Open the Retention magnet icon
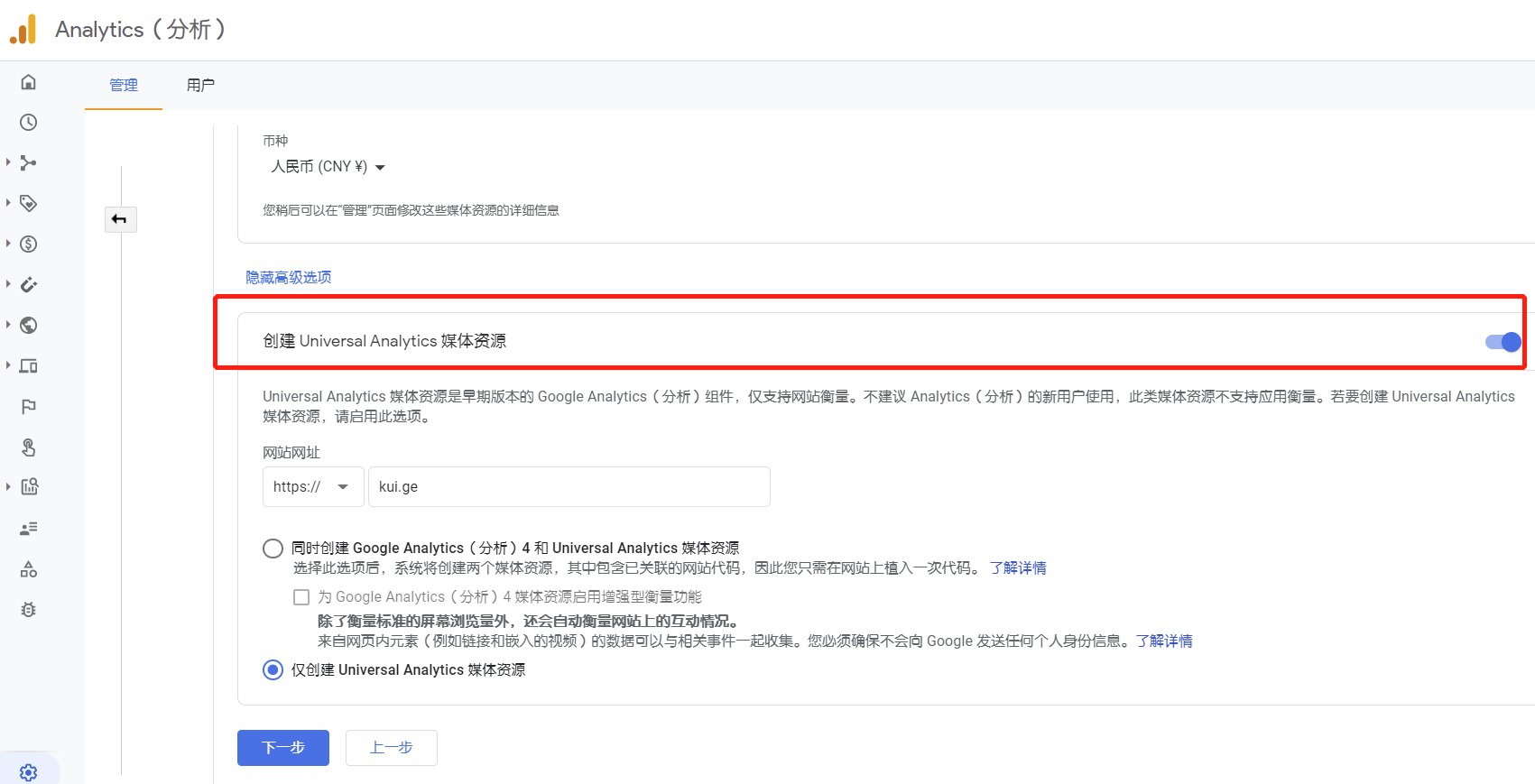The image size is (1535, 784). point(29,285)
